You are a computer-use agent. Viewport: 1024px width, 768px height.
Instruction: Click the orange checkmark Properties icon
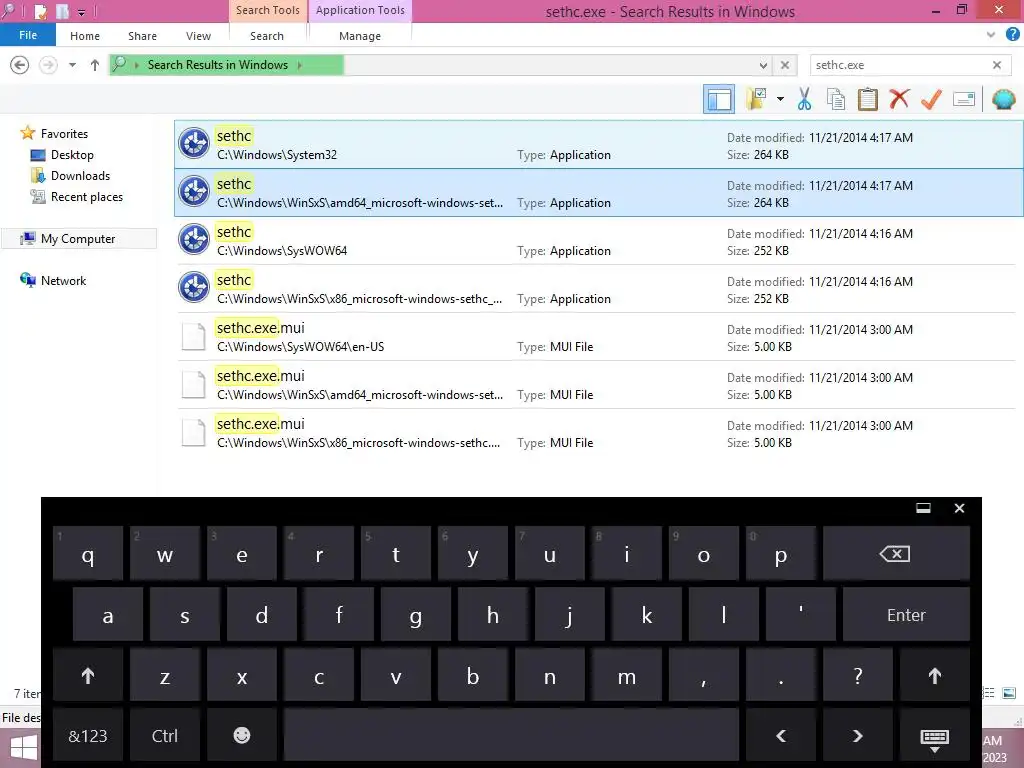[x=931, y=99]
